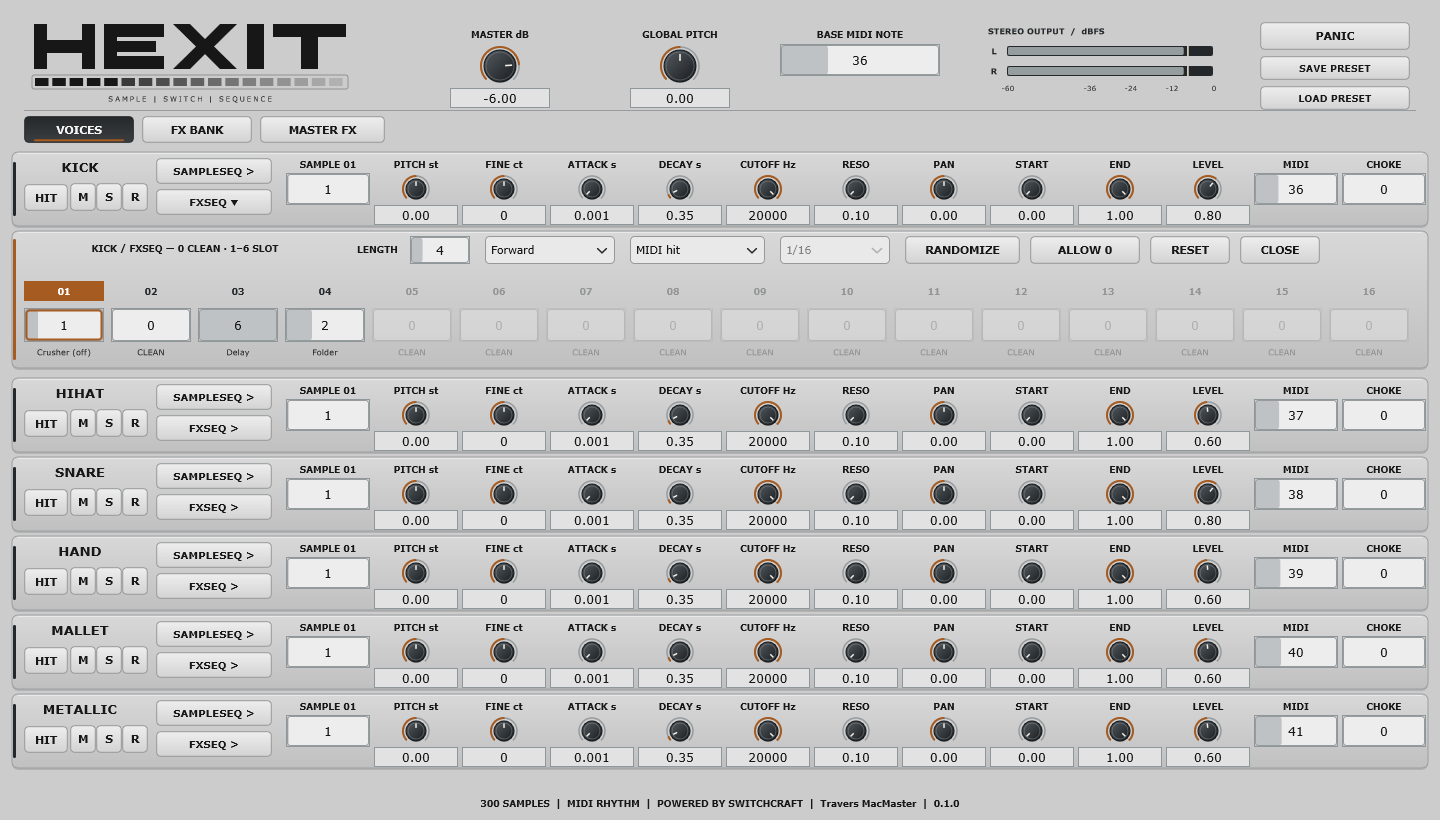Screen dimensions: 1440x820
Task: Toggle the R button on SNARE
Action: [x=135, y=502]
